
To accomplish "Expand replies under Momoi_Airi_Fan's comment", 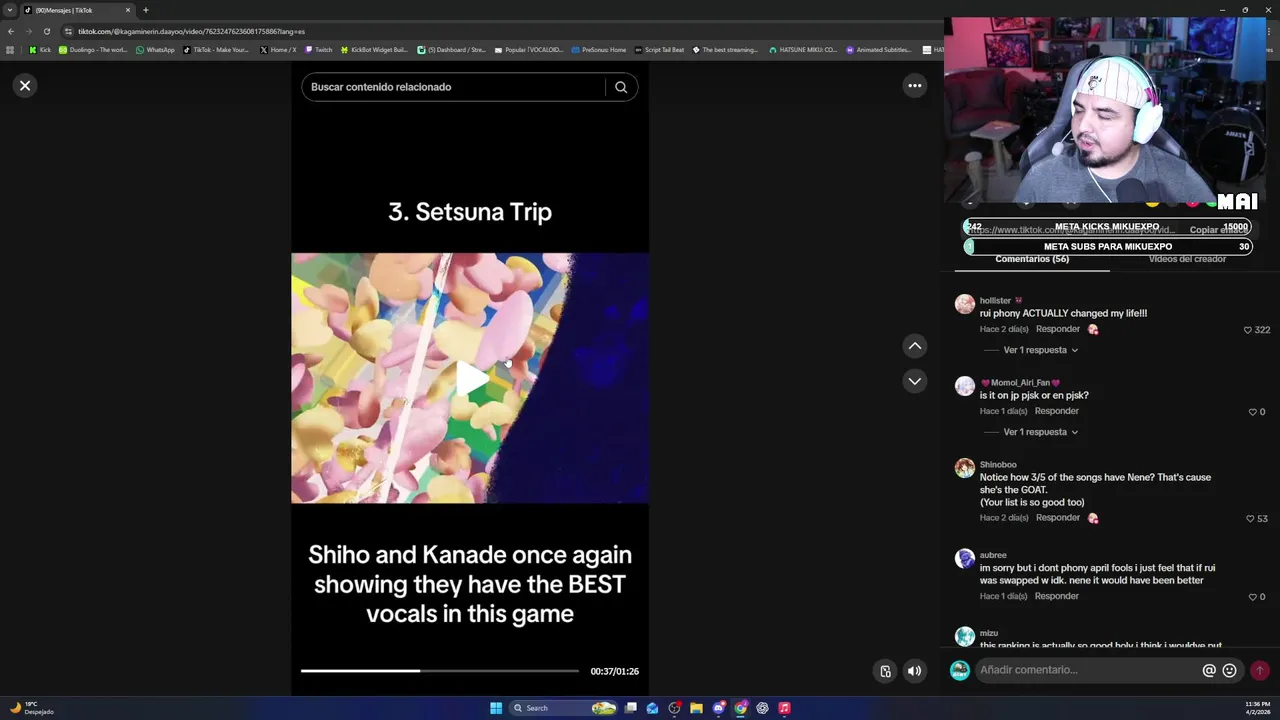I will (1040, 432).
